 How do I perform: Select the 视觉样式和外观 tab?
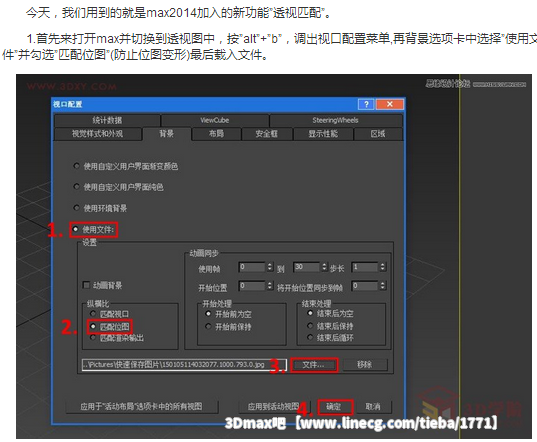pyautogui.click(x=97, y=134)
